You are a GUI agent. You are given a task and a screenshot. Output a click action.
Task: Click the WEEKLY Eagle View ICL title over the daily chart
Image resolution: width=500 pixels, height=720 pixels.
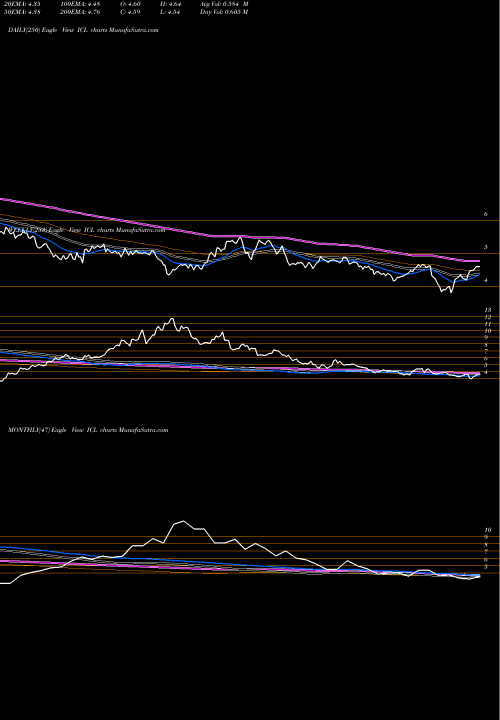[x=87, y=230]
